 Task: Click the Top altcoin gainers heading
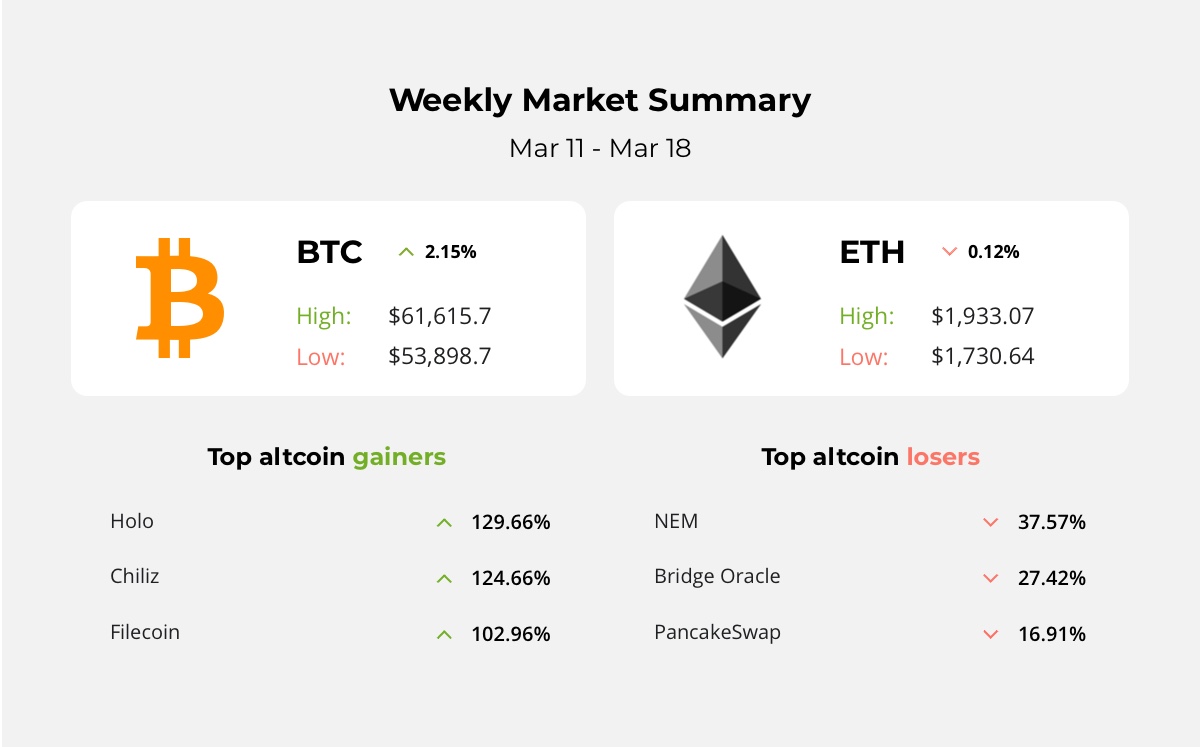[326, 457]
